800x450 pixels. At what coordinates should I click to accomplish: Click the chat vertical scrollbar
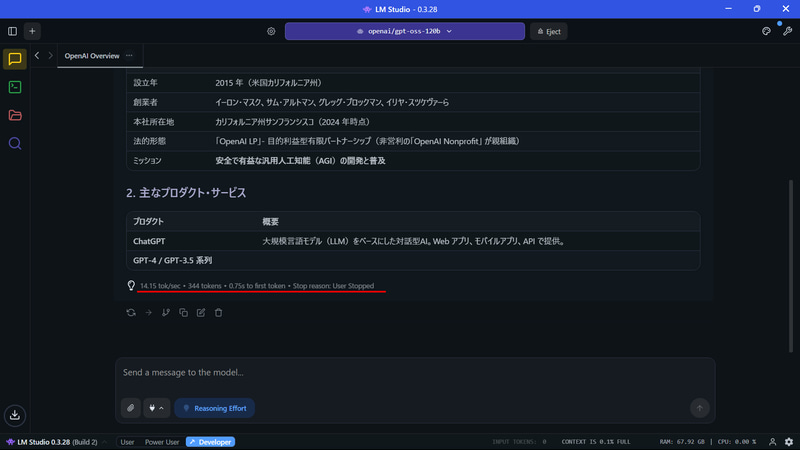(x=791, y=265)
